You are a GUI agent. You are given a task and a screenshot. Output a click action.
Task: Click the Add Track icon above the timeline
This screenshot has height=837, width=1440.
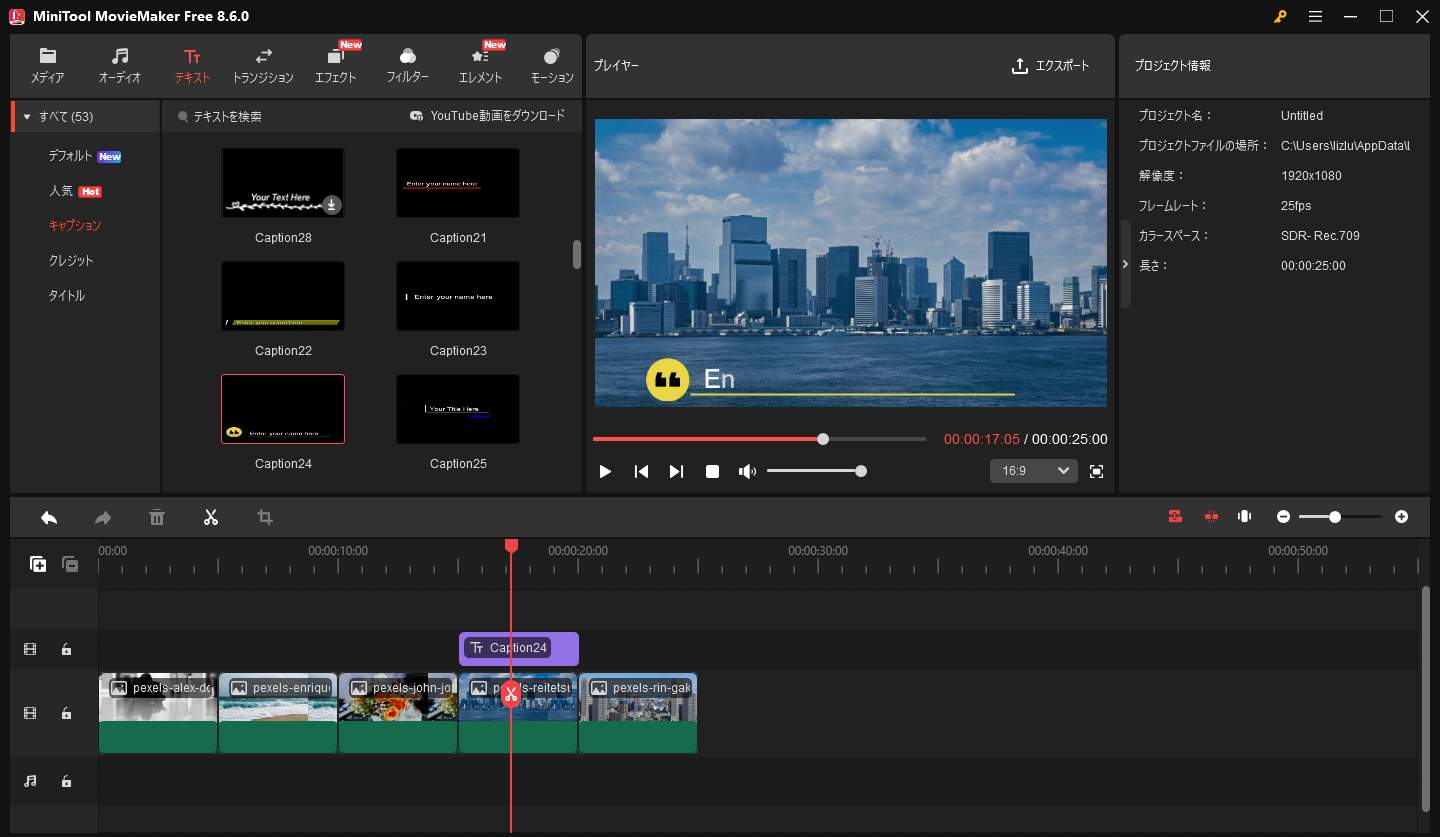[x=37, y=564]
